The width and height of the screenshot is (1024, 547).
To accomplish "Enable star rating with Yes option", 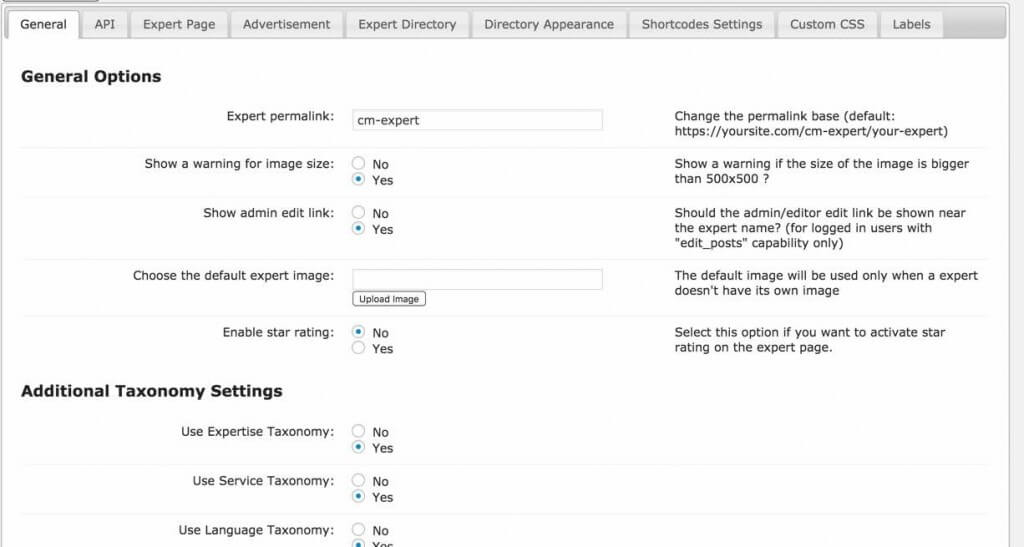I will pyautogui.click(x=358, y=348).
